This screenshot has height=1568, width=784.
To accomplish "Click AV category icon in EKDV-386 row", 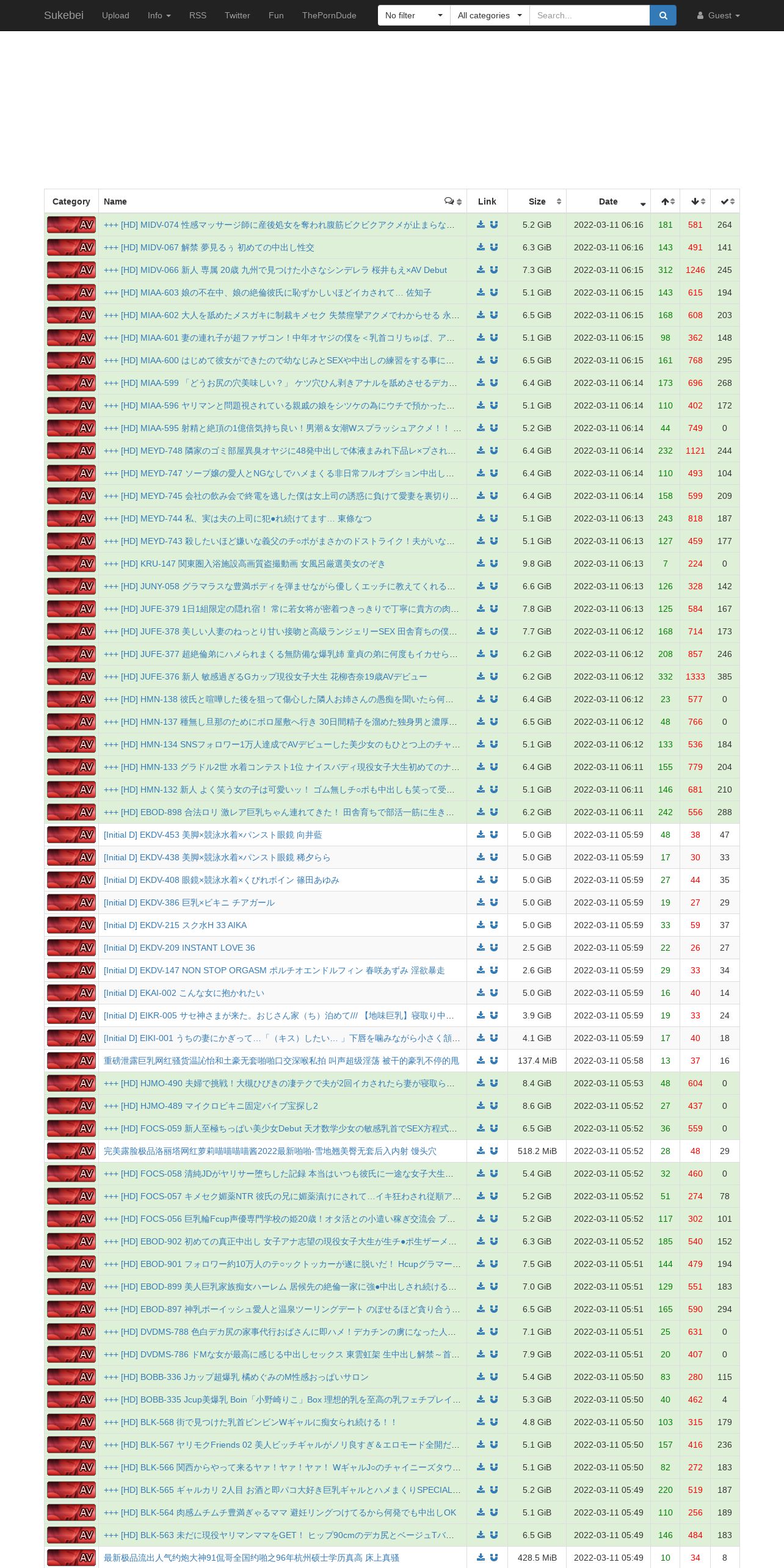I will [71, 902].
